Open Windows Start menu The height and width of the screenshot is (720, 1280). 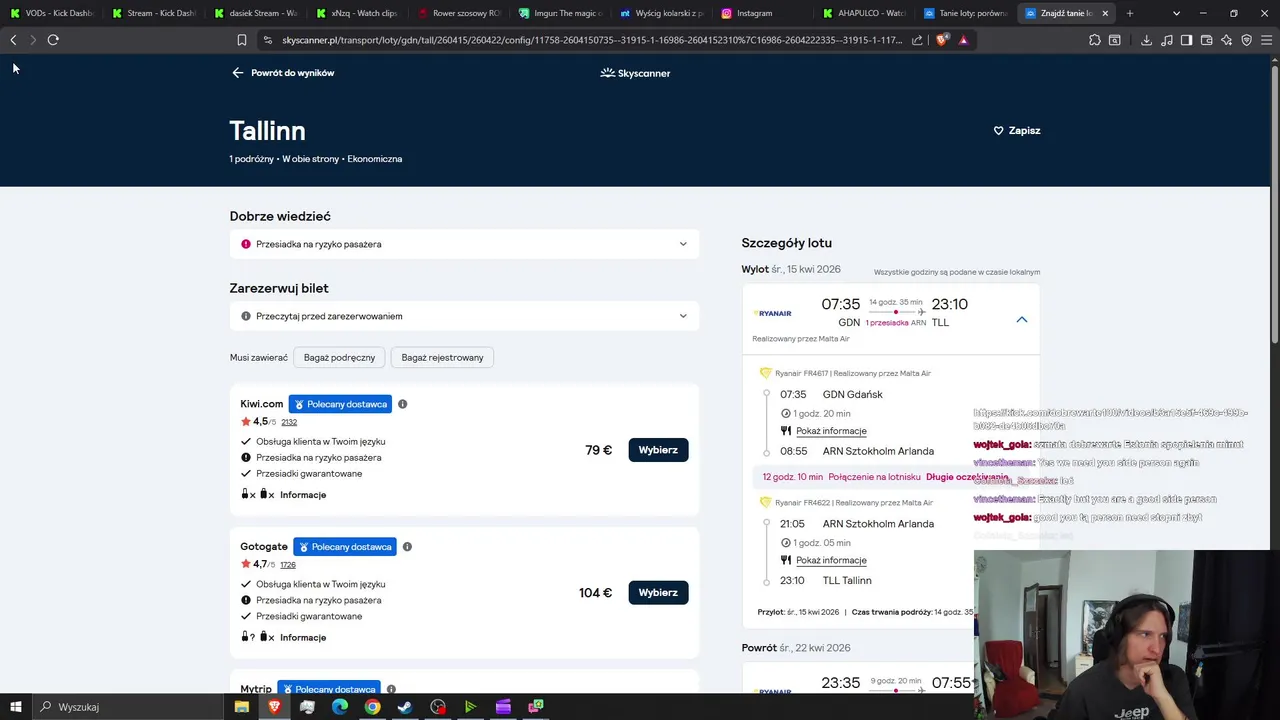coord(16,707)
